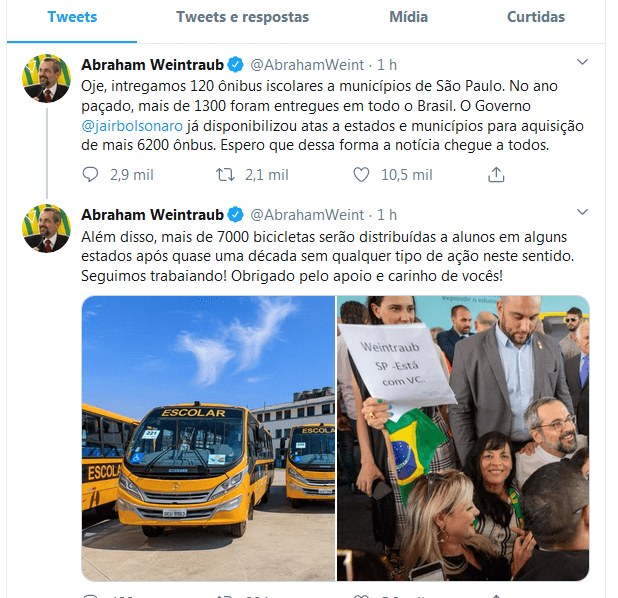Click verified badge on second Abraham Weintraub tweet

tap(236, 214)
